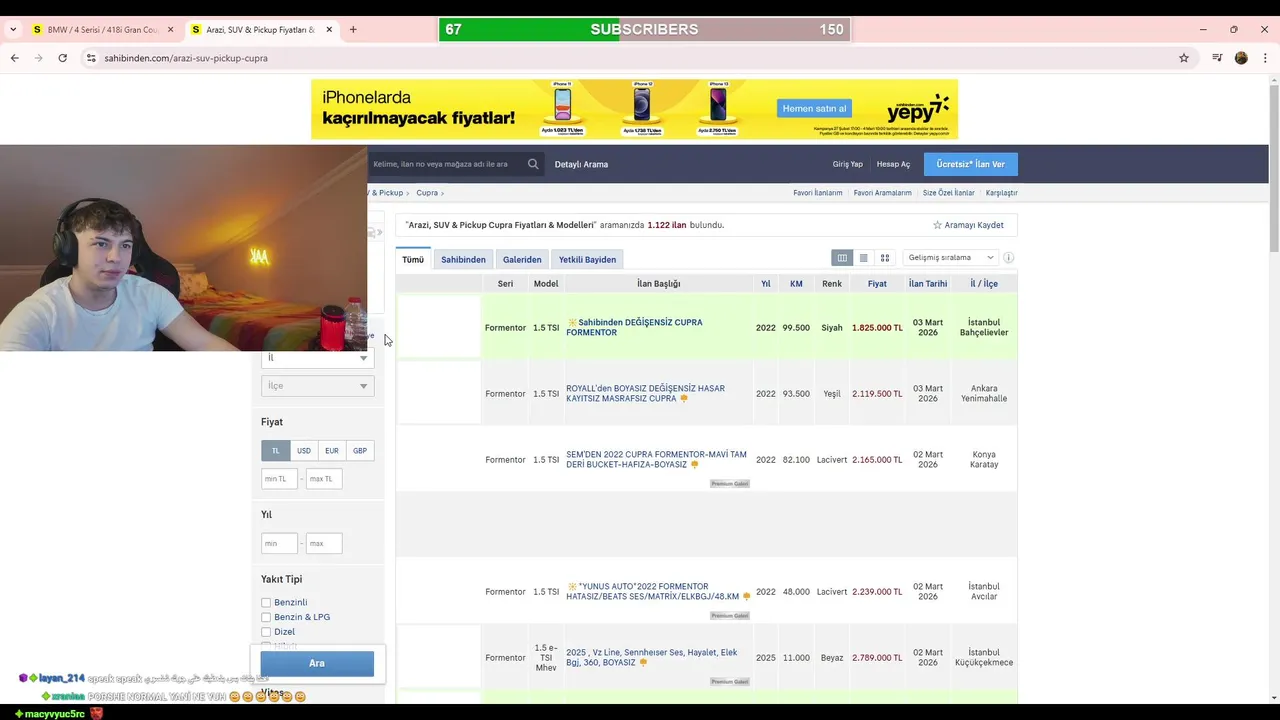1280x720 pixels.
Task: Sort by Fiyat column header
Action: [x=877, y=284]
